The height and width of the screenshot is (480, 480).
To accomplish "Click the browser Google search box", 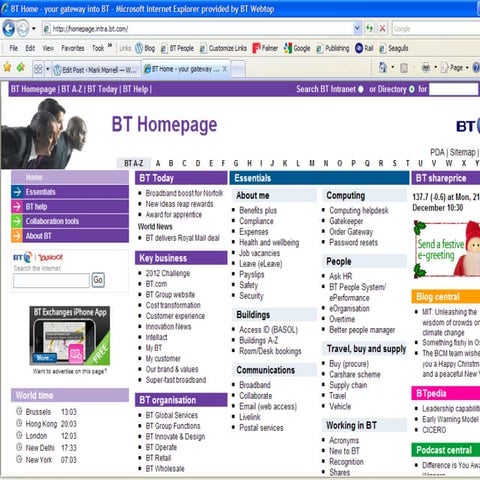I will (436, 29).
